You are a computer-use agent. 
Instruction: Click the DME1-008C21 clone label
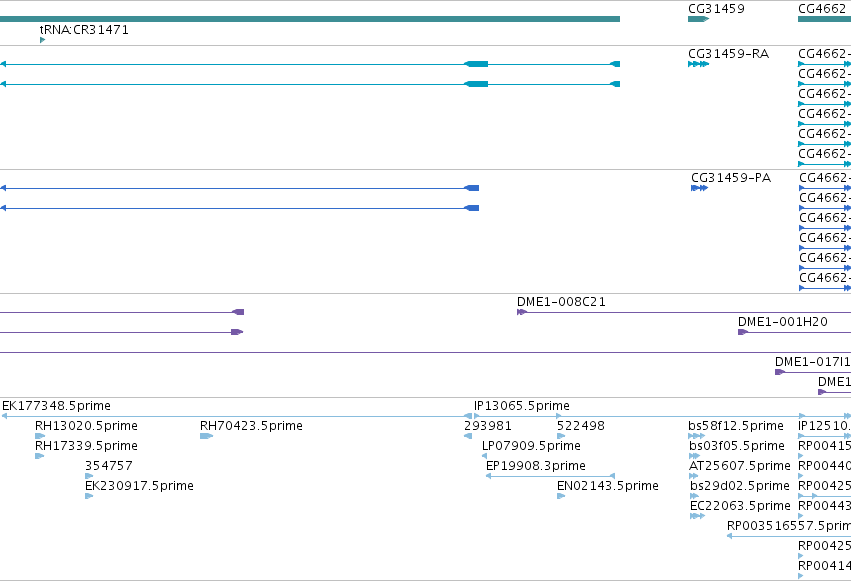[x=561, y=302]
